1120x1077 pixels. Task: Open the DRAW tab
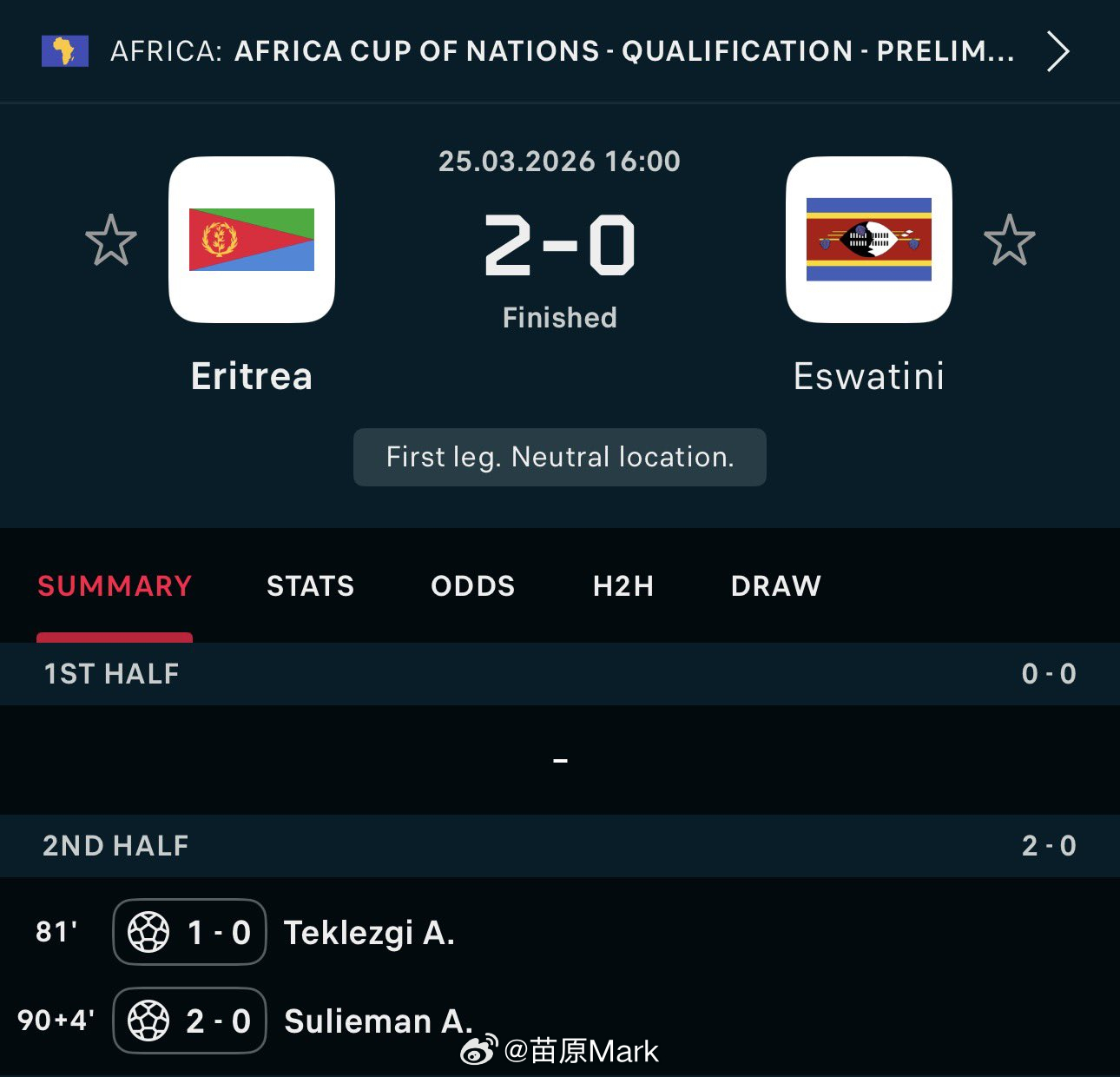click(x=776, y=586)
